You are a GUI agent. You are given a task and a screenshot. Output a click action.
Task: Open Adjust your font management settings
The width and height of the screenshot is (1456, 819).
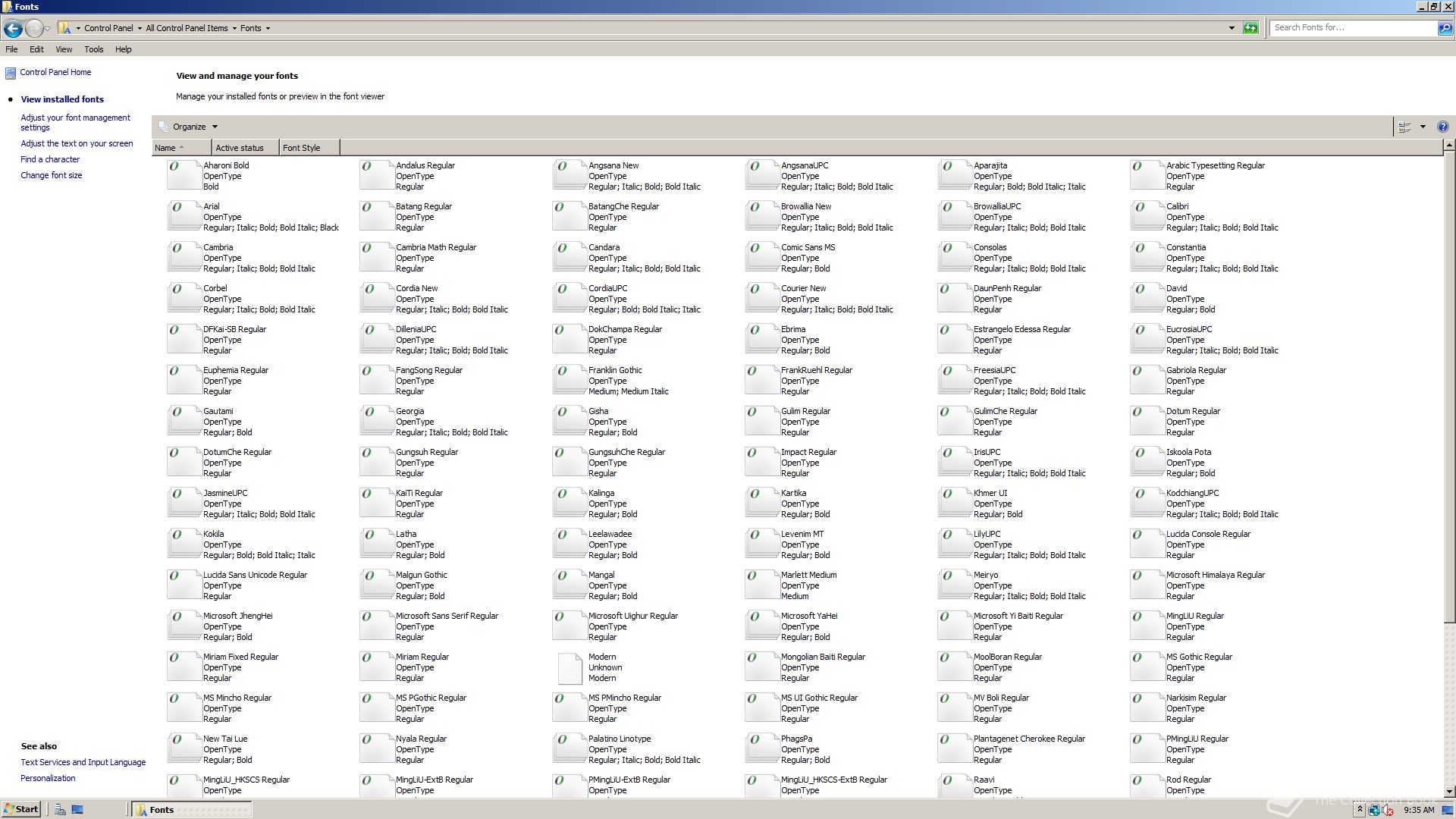pos(75,122)
